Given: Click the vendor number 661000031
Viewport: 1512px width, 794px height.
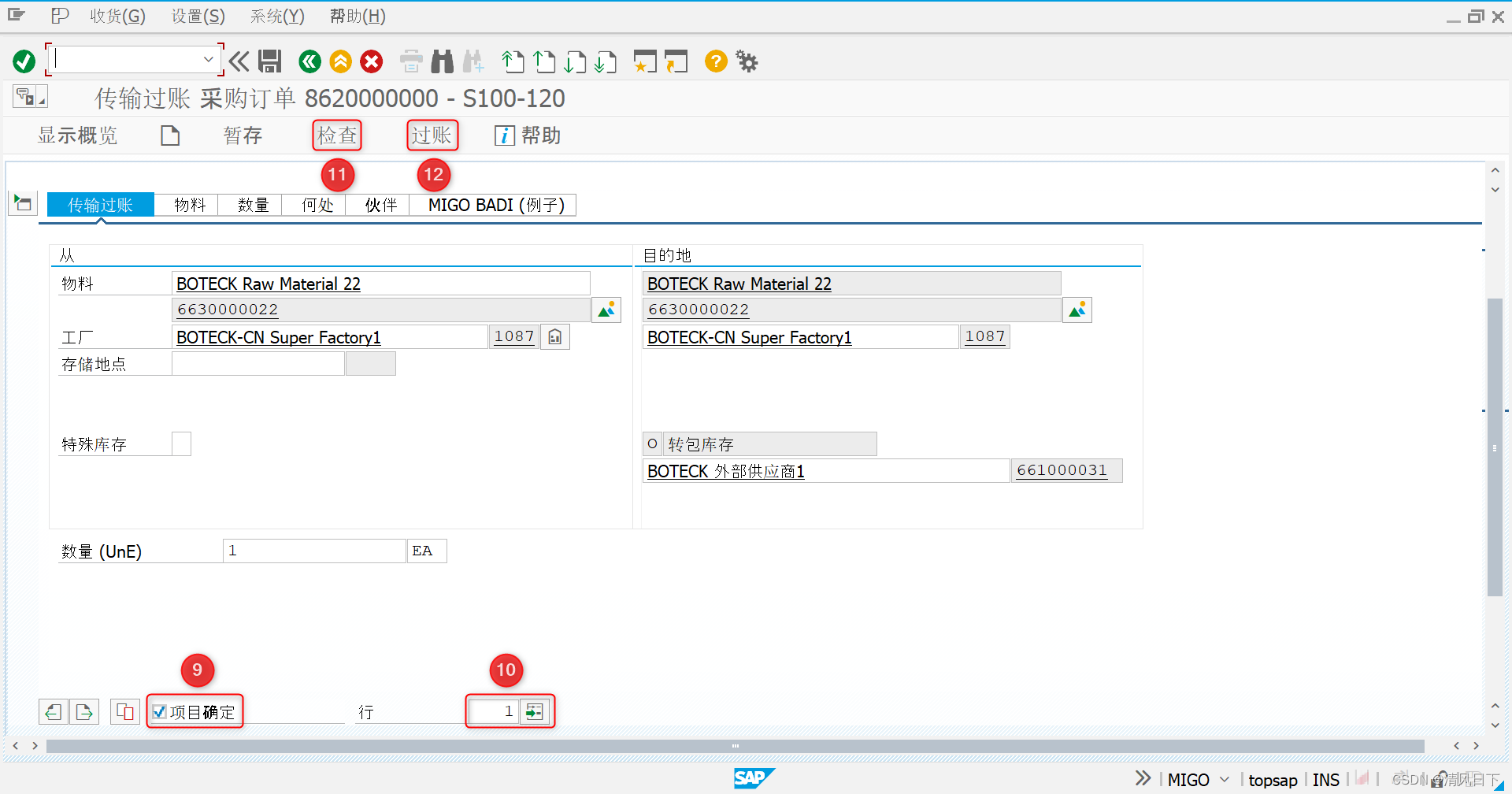Looking at the screenshot, I should 1067,470.
